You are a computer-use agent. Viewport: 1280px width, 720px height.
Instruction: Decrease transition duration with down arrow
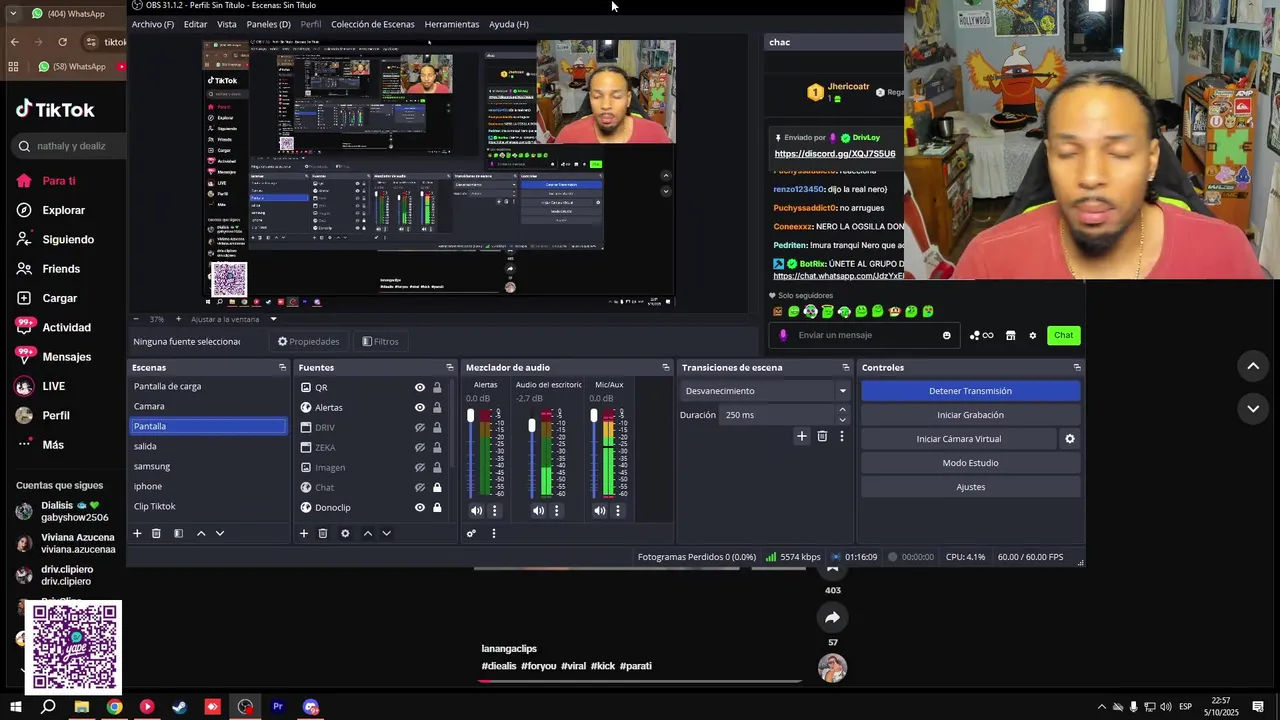click(842, 420)
